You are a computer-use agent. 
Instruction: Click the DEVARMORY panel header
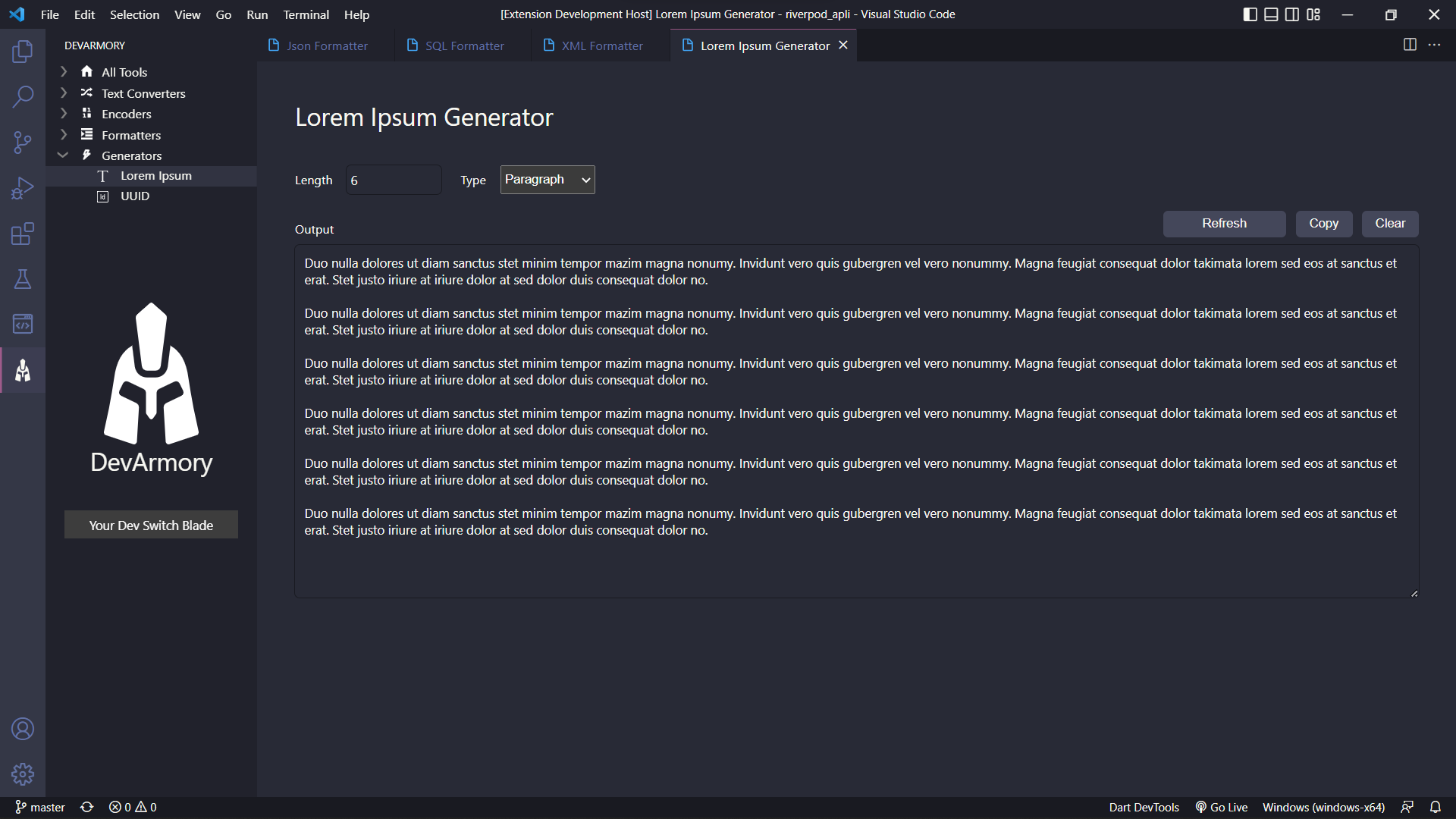pyautogui.click(x=95, y=45)
